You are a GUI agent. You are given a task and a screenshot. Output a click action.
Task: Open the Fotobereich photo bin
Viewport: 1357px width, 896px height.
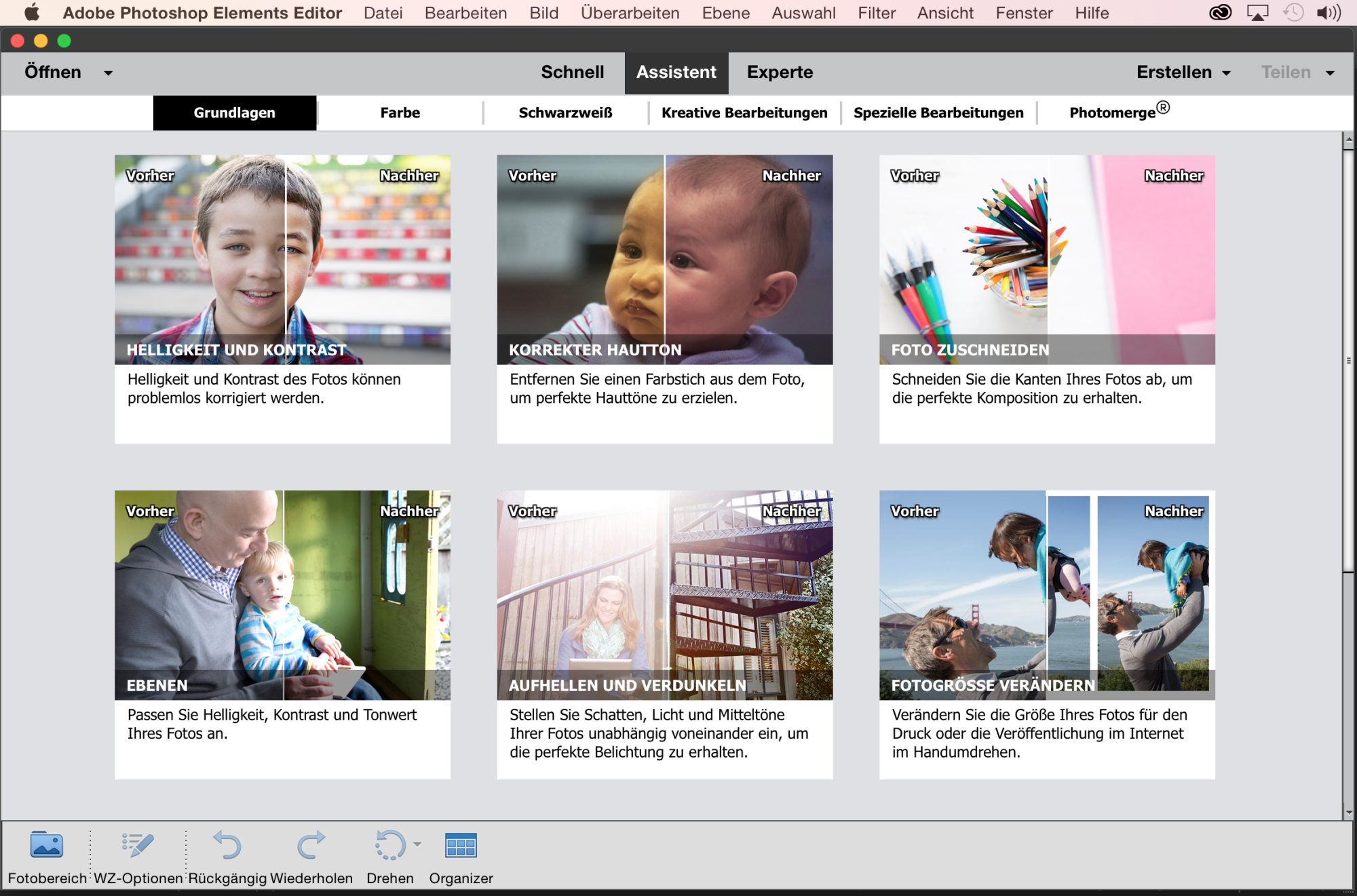(x=47, y=846)
